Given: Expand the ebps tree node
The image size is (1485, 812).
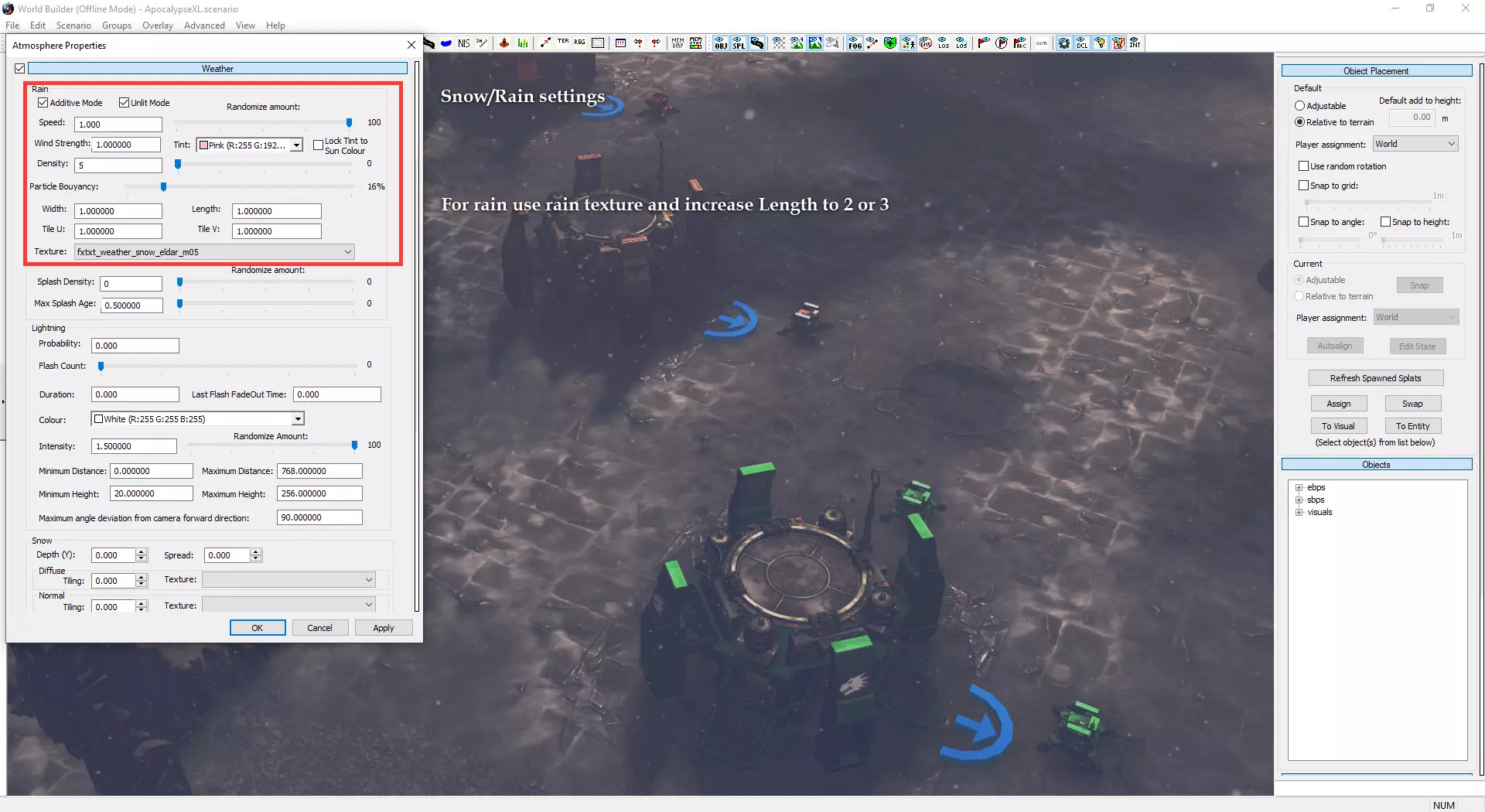Looking at the screenshot, I should [x=1299, y=488].
